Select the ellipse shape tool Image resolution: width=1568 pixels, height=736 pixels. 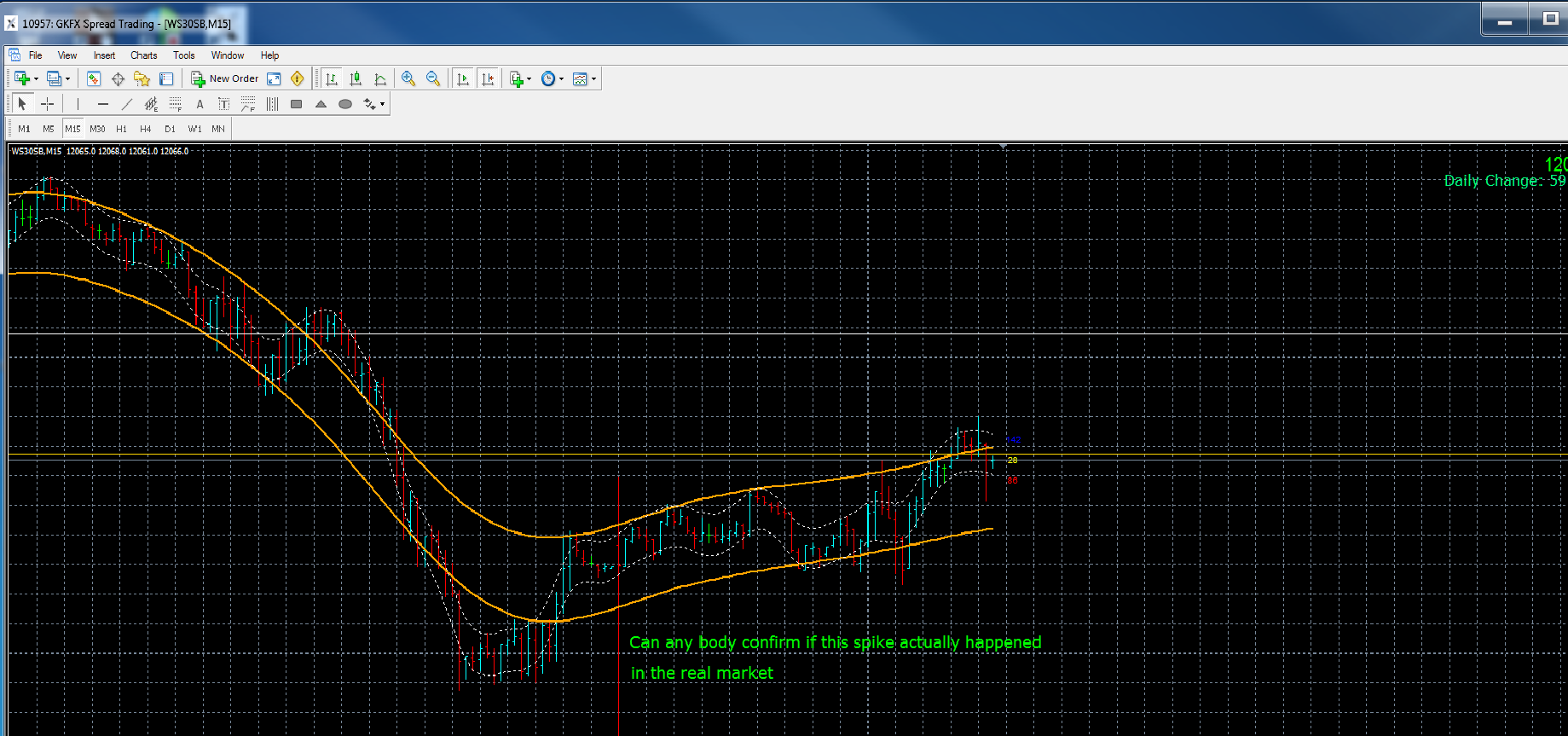click(x=345, y=104)
